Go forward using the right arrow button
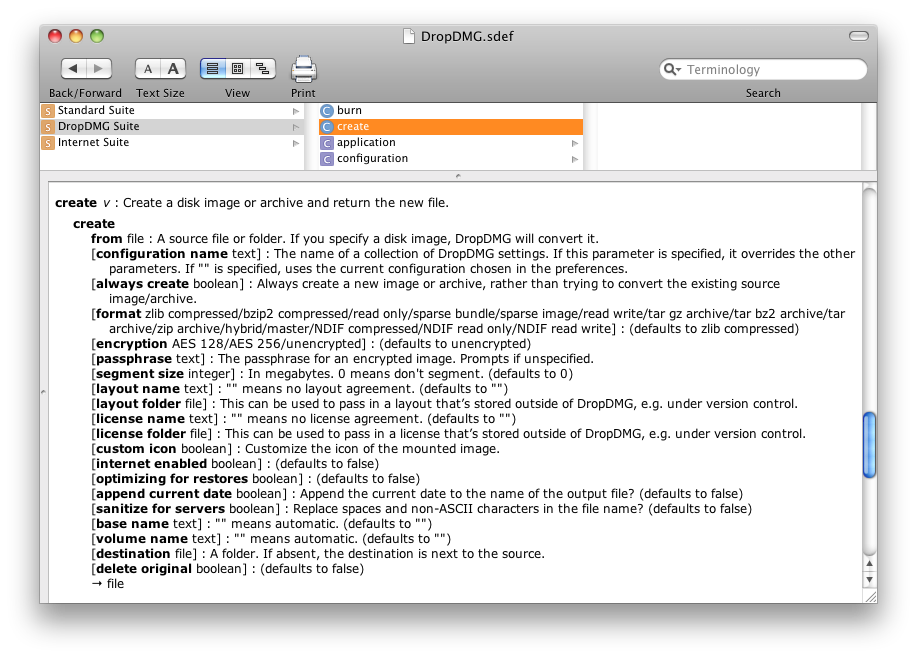 pos(99,69)
